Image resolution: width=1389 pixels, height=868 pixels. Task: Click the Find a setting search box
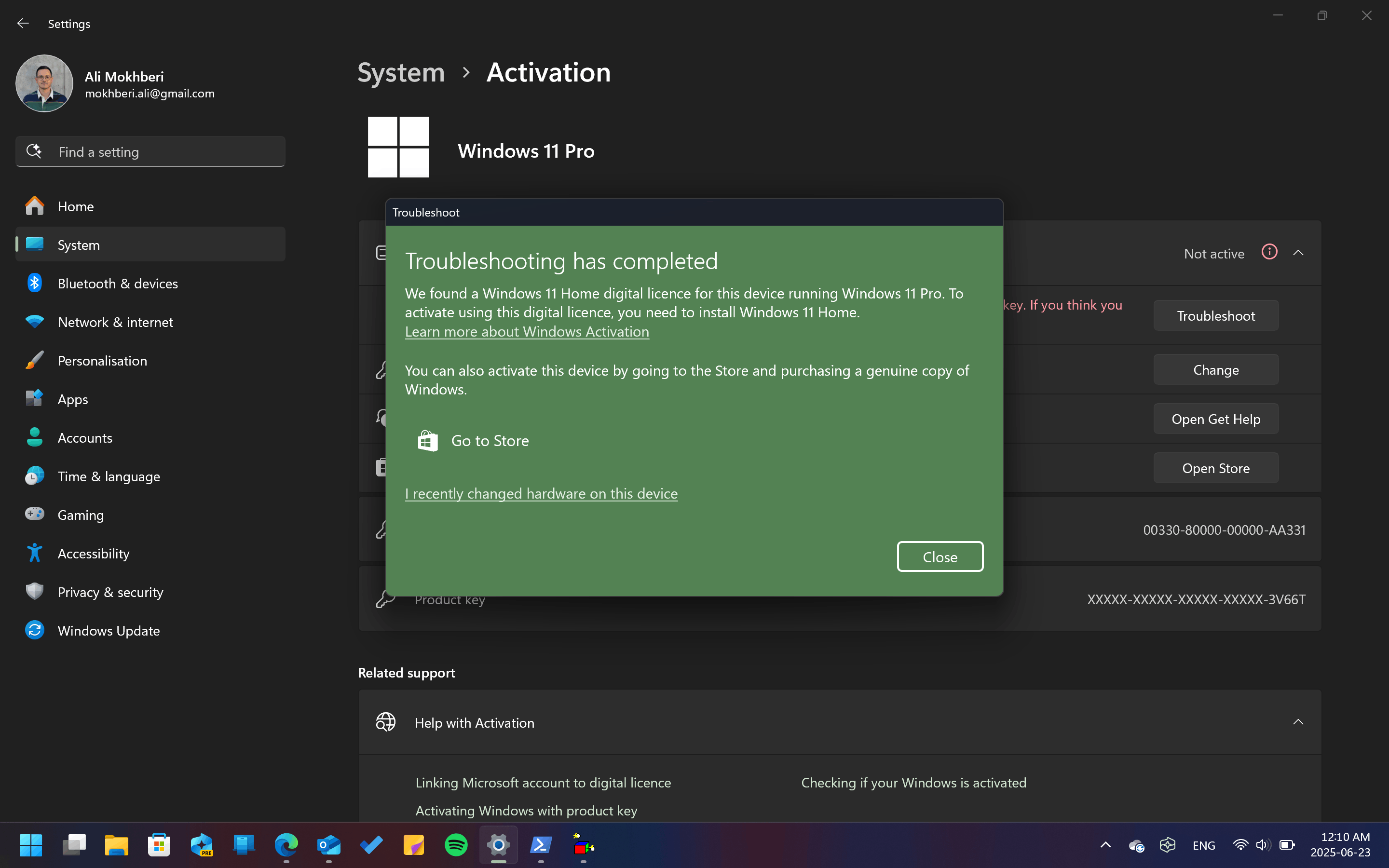coord(150,151)
